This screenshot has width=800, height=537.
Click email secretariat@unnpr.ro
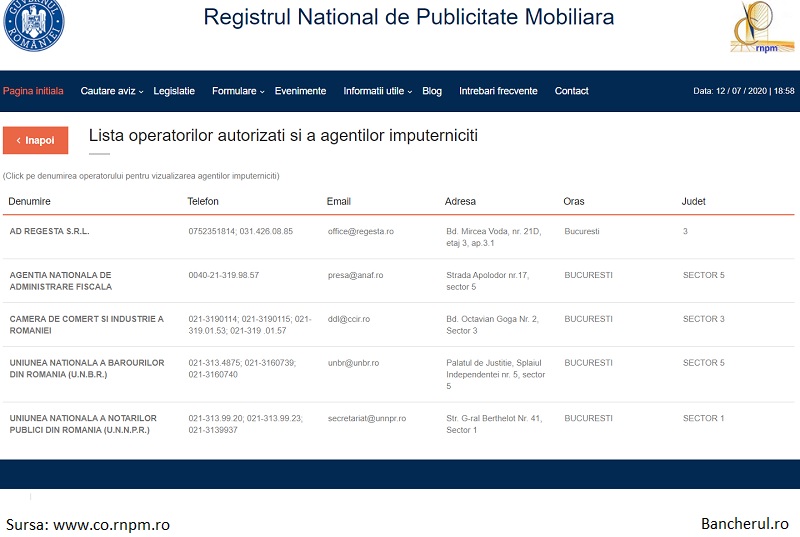click(367, 418)
